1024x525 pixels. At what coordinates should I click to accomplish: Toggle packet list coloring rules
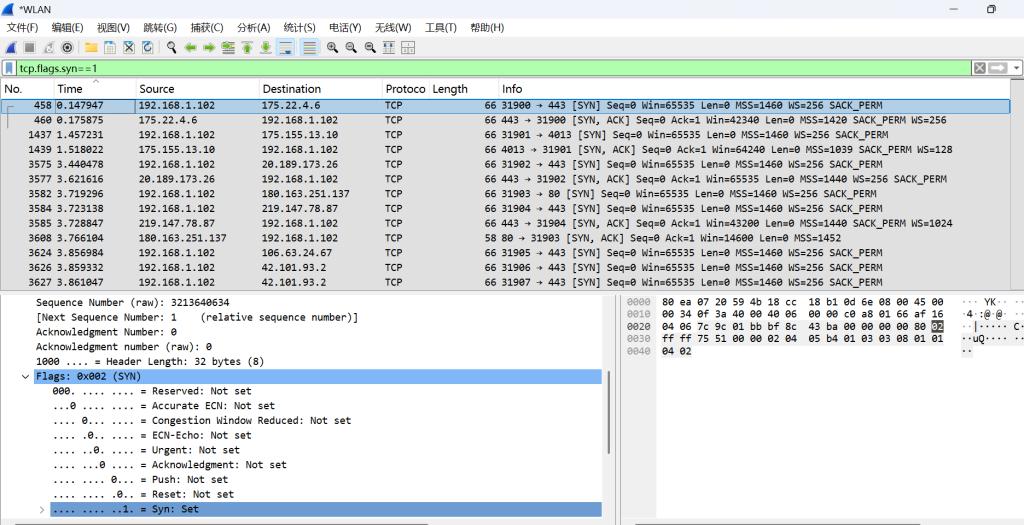(x=310, y=48)
